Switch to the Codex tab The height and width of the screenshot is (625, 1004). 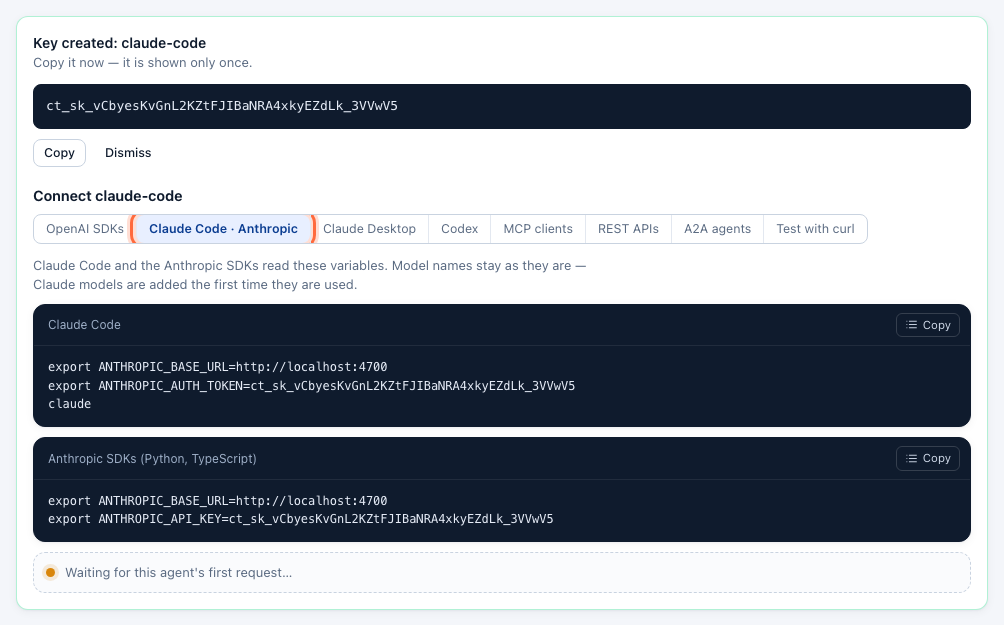(460, 229)
